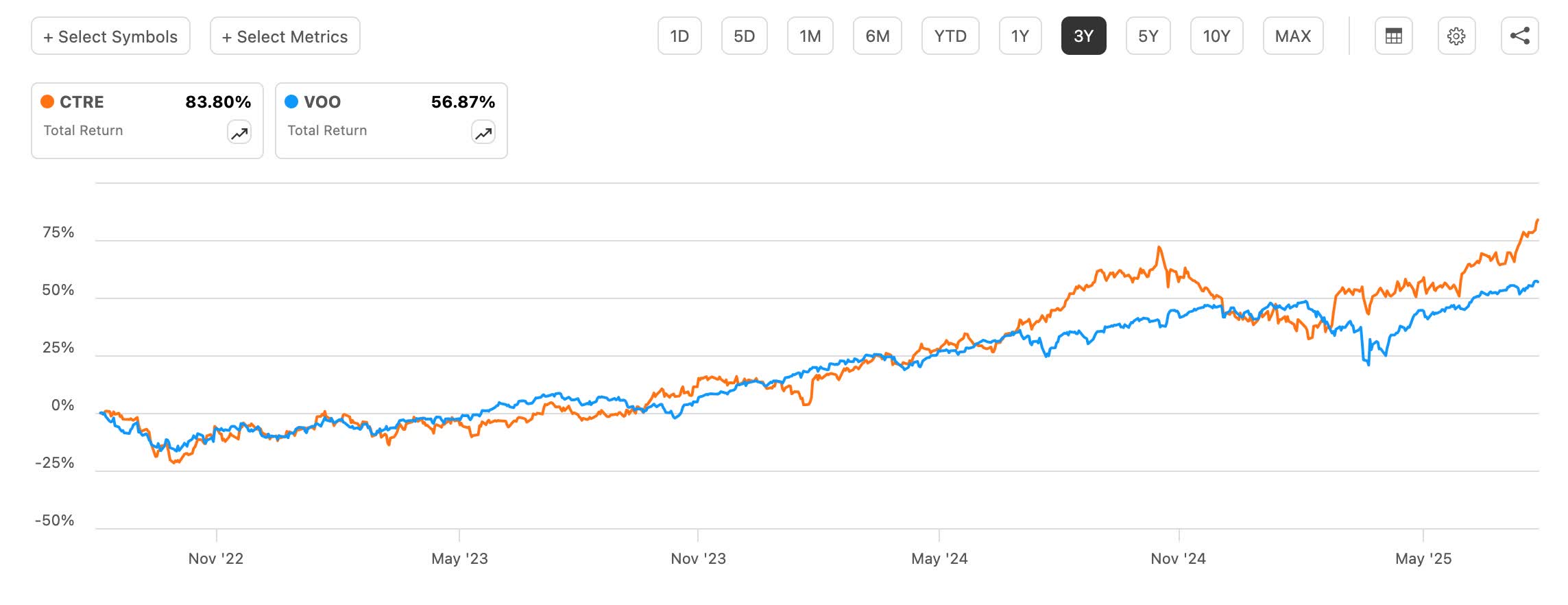The width and height of the screenshot is (1568, 605).
Task: Open the Select Metrics picker
Action: pyautogui.click(x=284, y=36)
